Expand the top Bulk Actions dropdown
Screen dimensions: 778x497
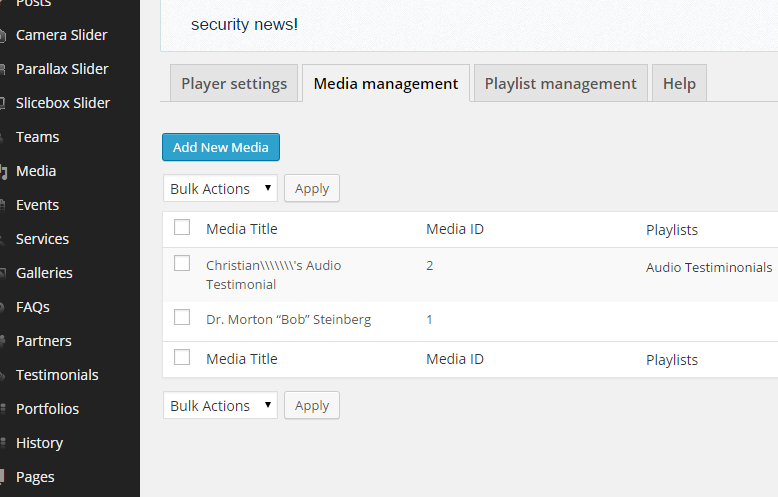pyautogui.click(x=221, y=188)
